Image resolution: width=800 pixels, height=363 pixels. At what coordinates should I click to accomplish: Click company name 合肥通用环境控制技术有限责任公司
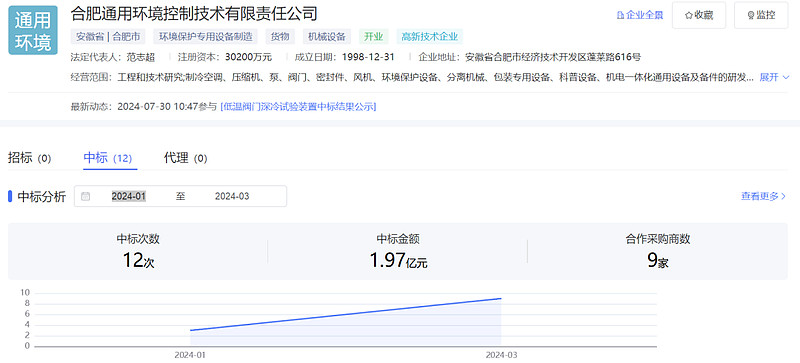pyautogui.click(x=194, y=13)
